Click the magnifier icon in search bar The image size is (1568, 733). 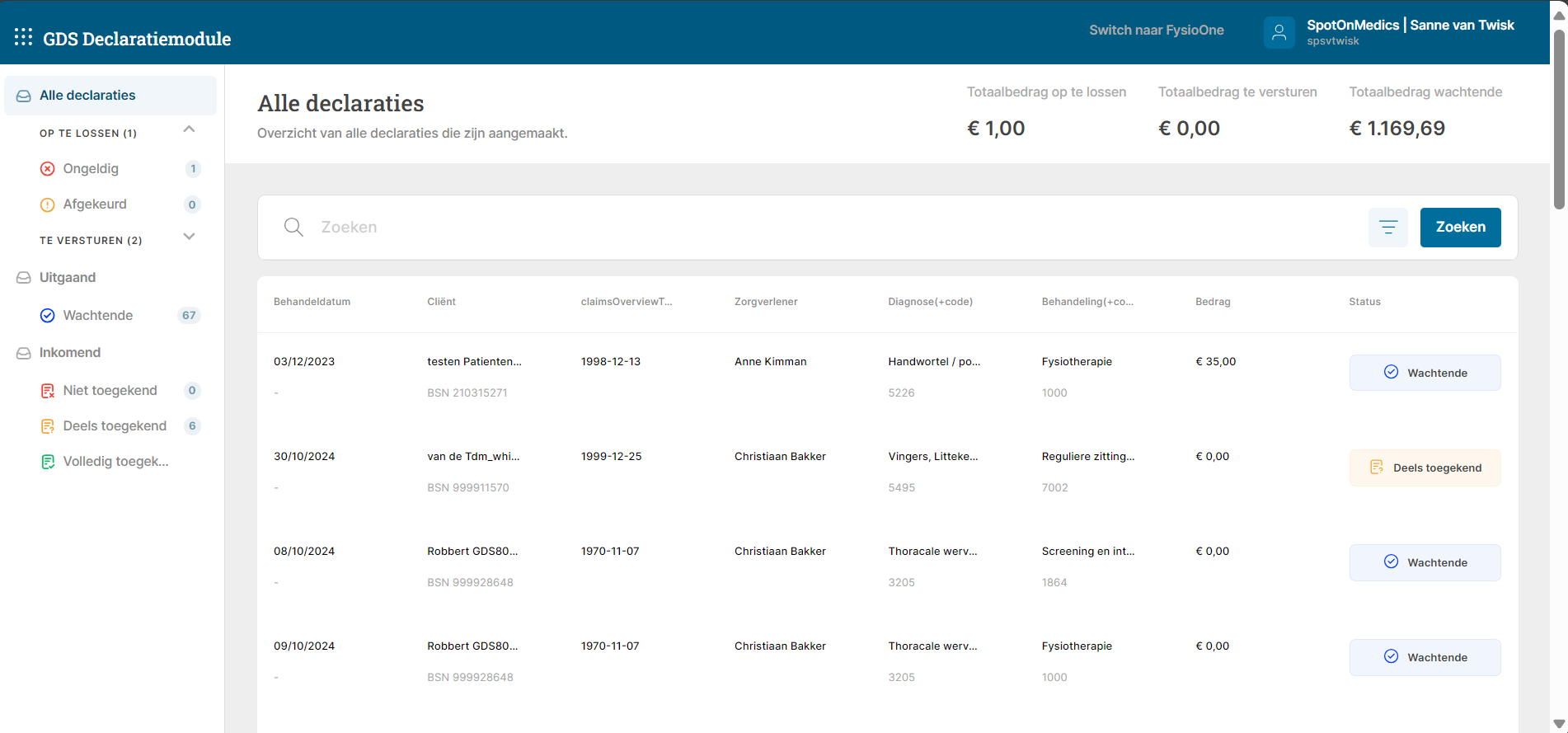tap(293, 228)
